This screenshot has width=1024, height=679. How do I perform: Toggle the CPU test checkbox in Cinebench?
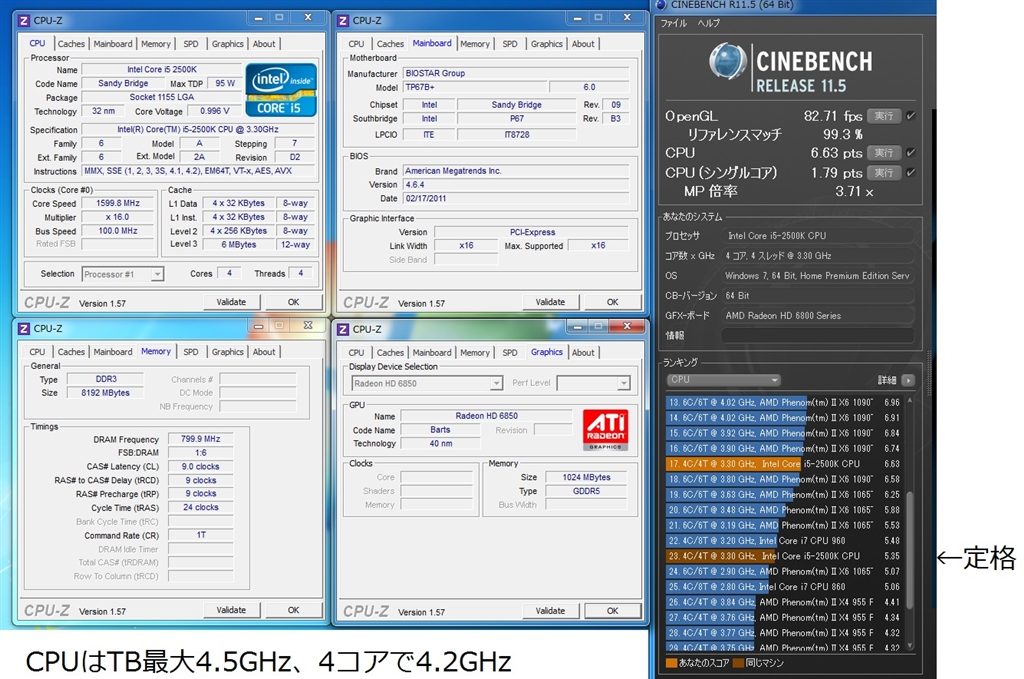(x=910, y=153)
